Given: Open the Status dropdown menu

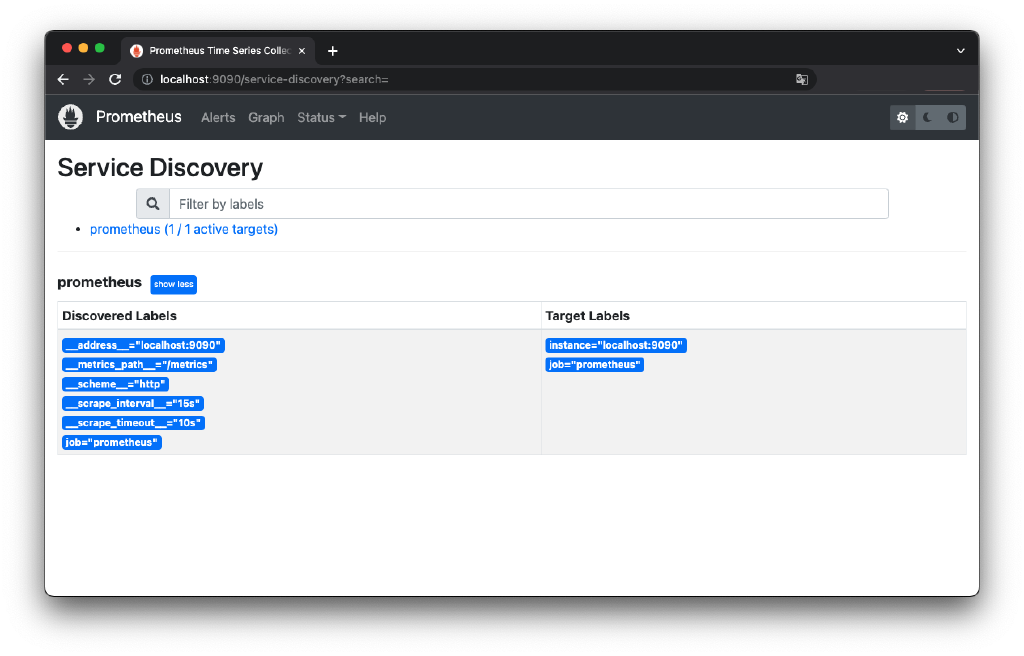Looking at the screenshot, I should 321,117.
